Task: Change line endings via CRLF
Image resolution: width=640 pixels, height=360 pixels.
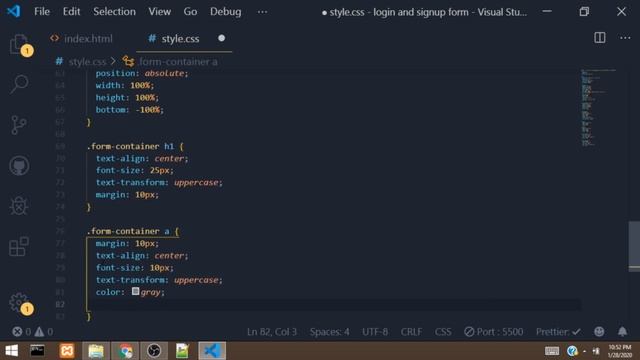Action: tap(411, 332)
